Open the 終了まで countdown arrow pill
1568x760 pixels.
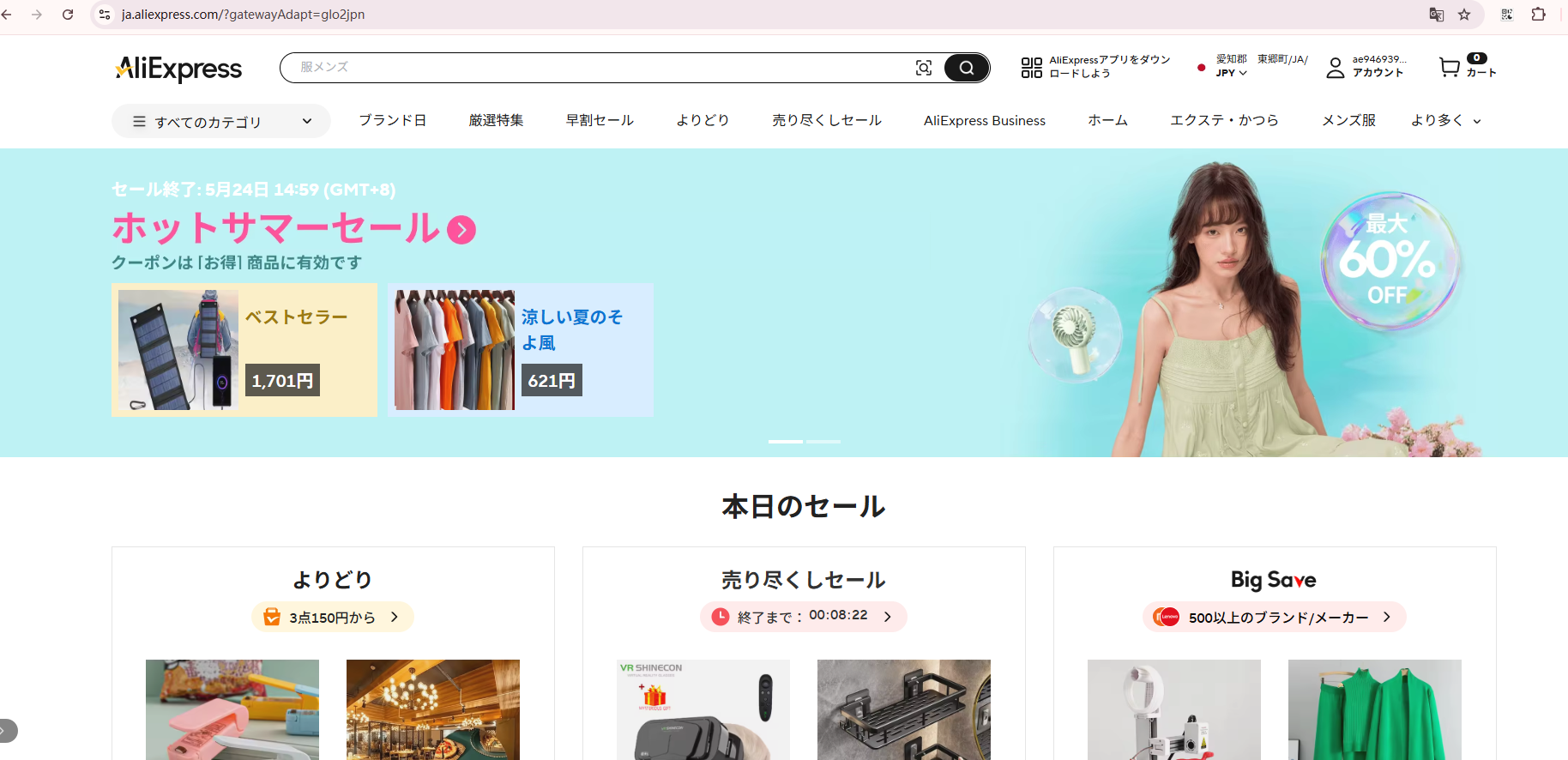click(804, 617)
